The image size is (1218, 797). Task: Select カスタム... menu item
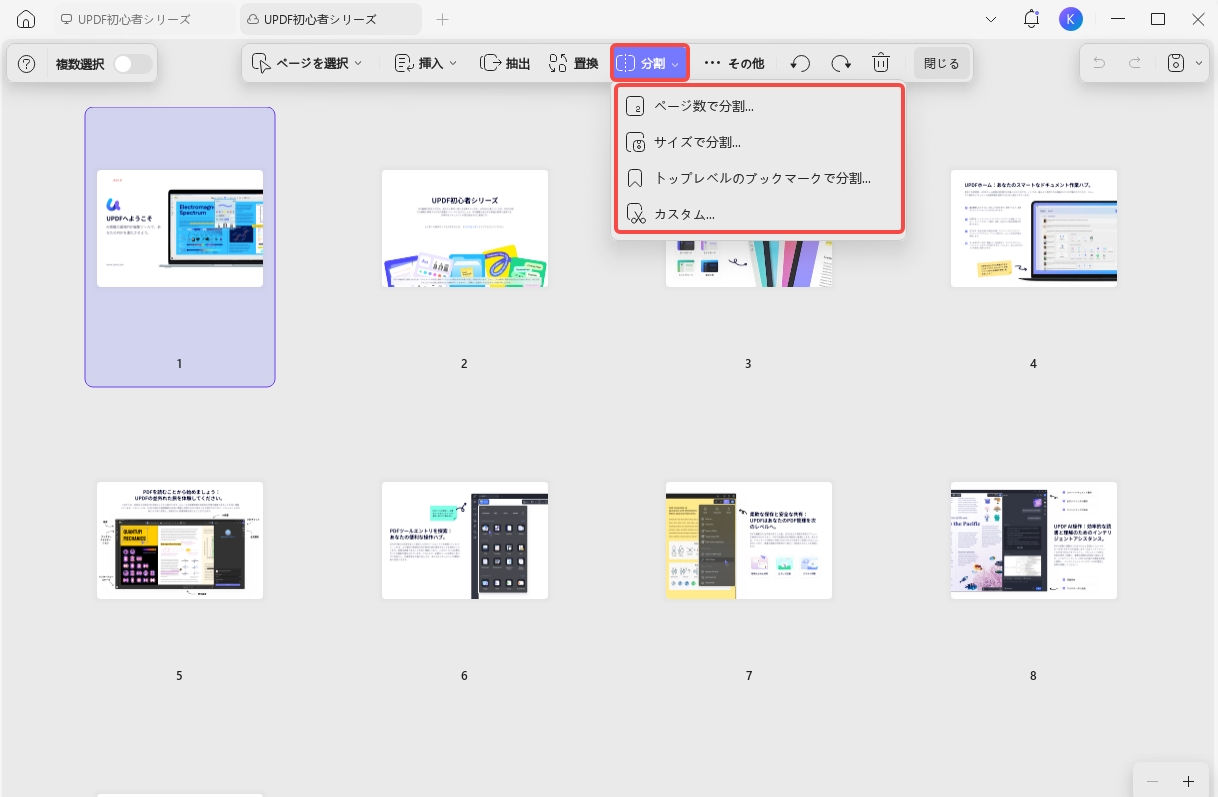[760, 213]
